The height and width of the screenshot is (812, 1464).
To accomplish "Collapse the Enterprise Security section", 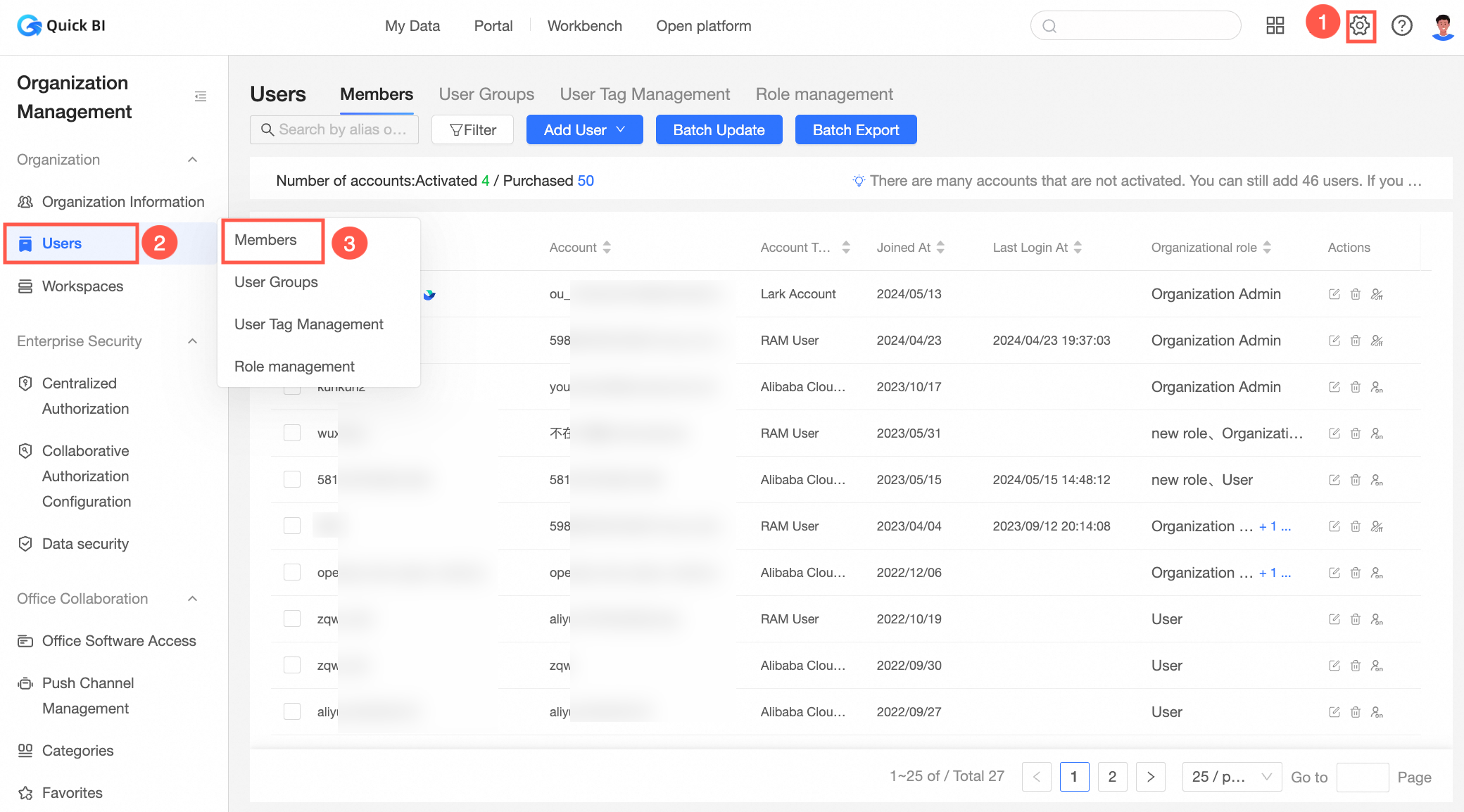I will (192, 341).
